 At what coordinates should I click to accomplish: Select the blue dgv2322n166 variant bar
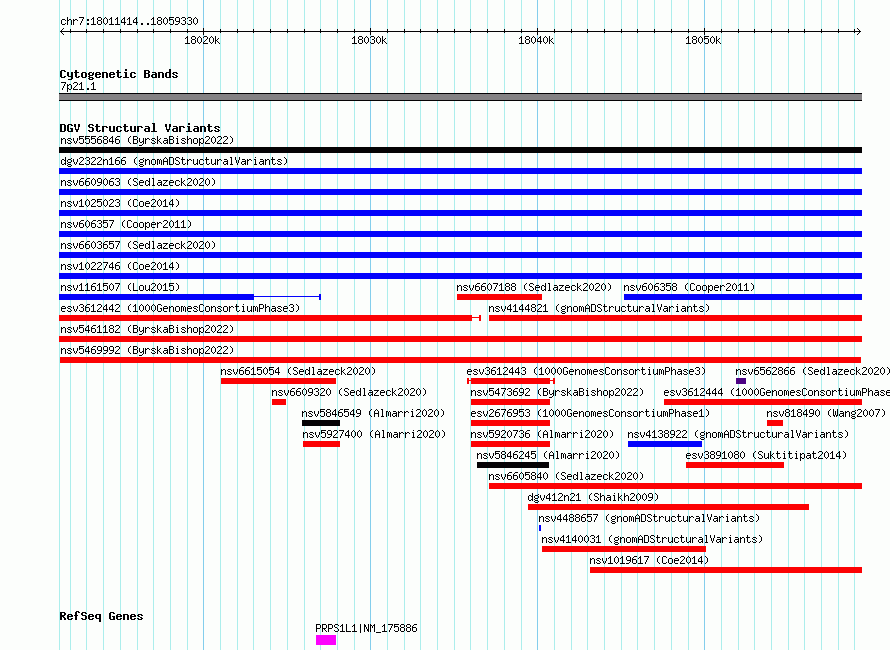(x=460, y=171)
